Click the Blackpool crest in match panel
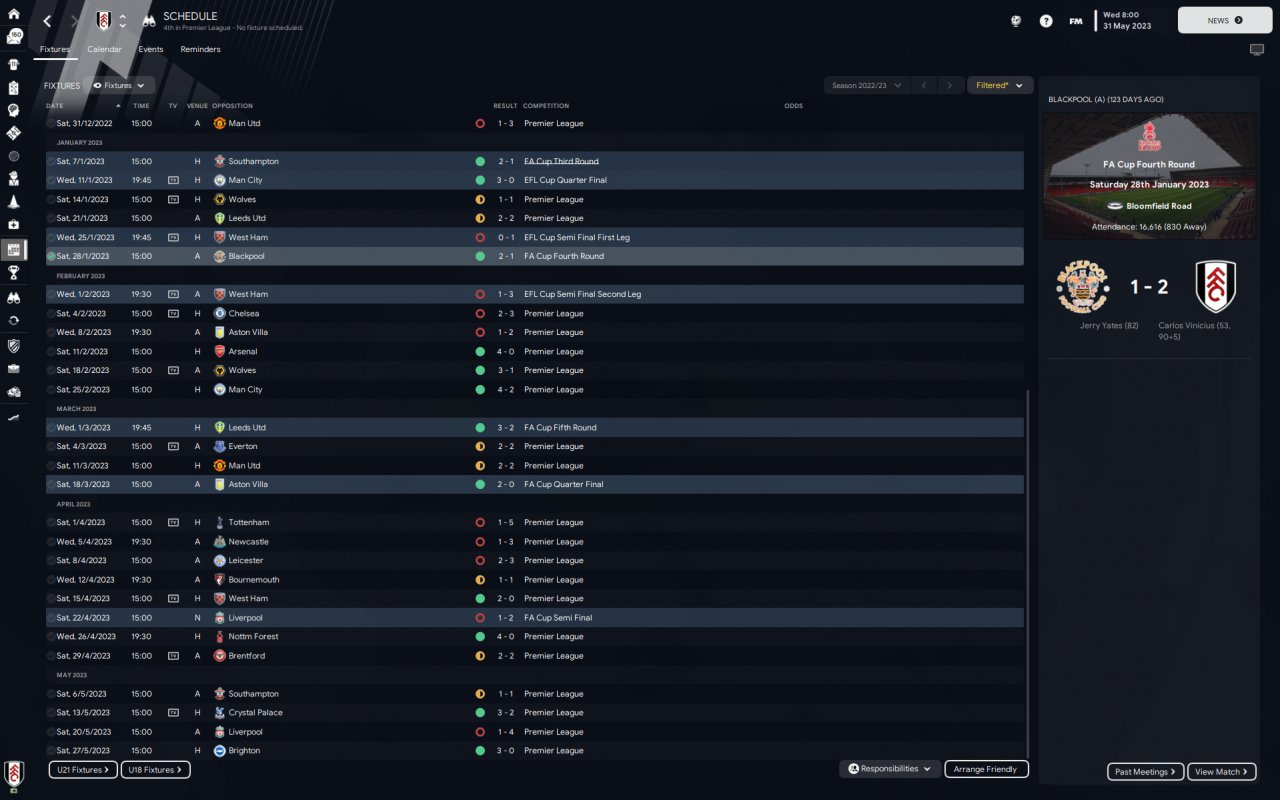Screen dimensions: 1280x800 (1082, 287)
